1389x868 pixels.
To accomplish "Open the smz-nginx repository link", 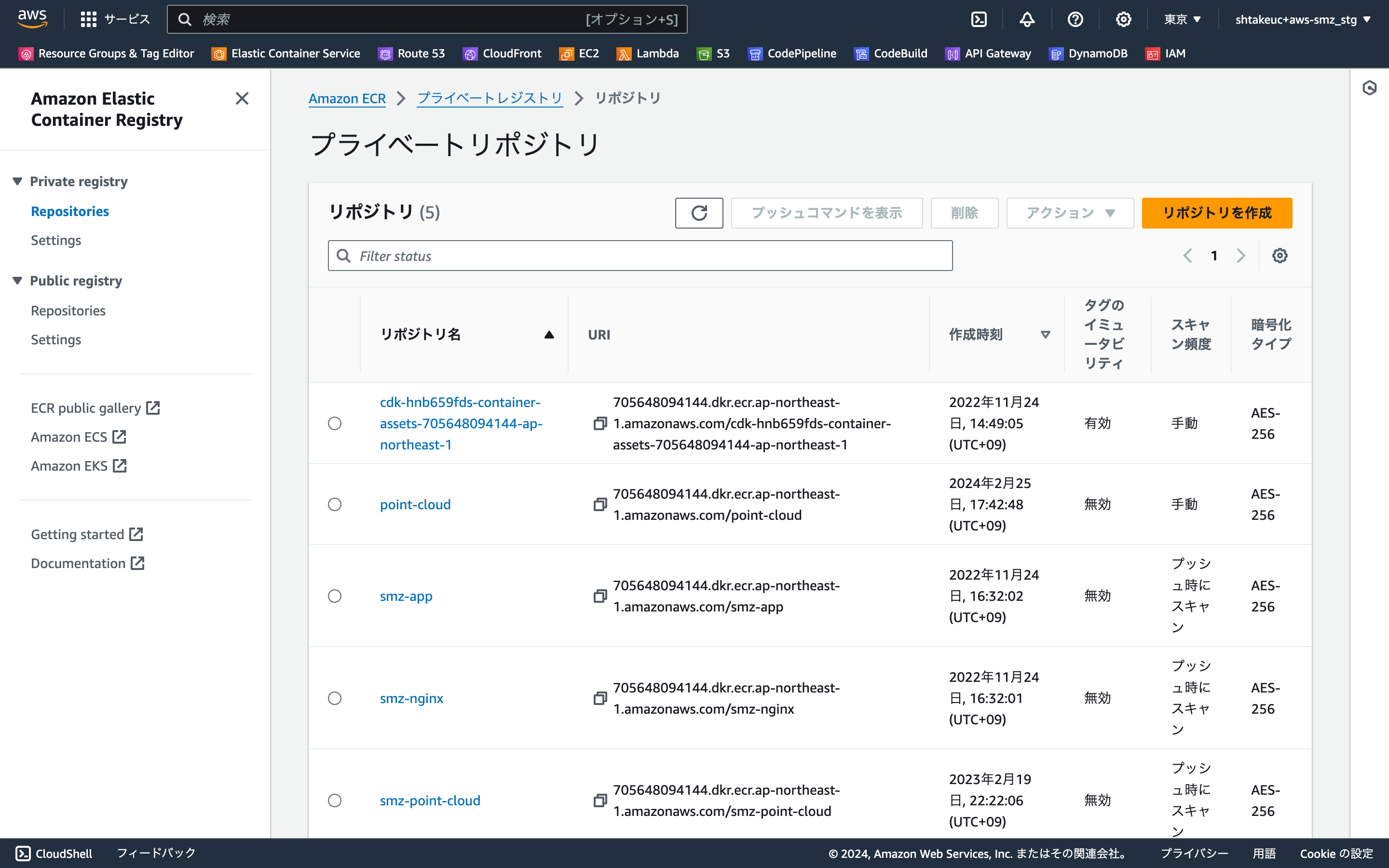I will [411, 698].
